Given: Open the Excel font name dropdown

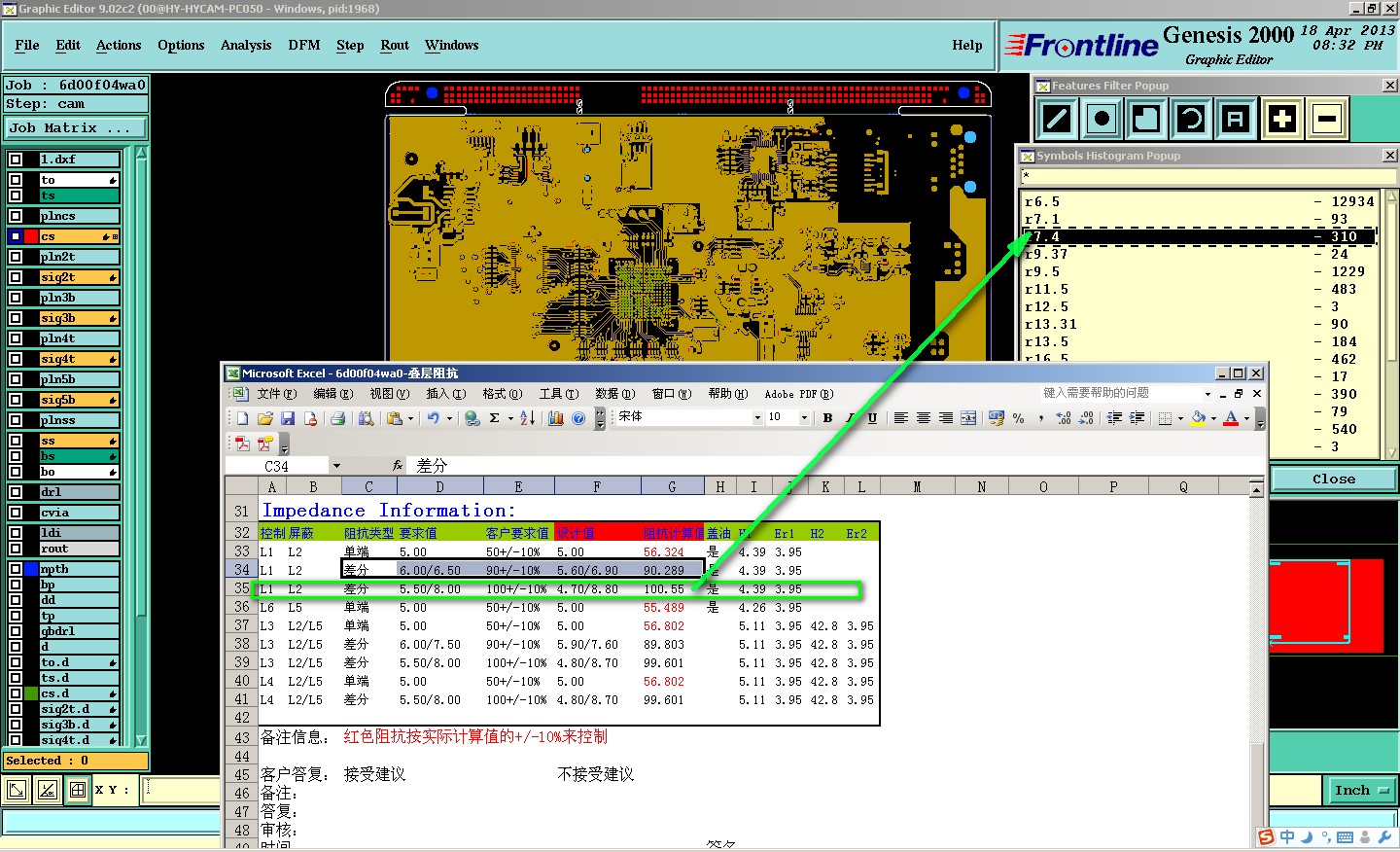Looking at the screenshot, I should pos(757,418).
